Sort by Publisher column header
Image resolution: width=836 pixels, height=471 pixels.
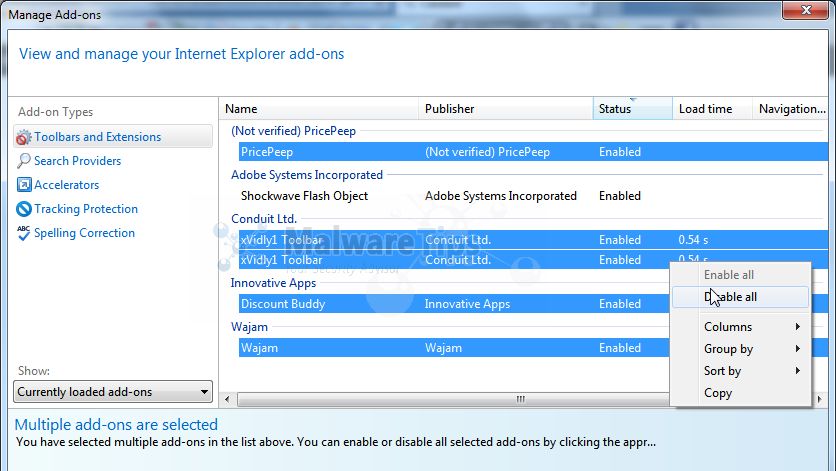(505, 109)
